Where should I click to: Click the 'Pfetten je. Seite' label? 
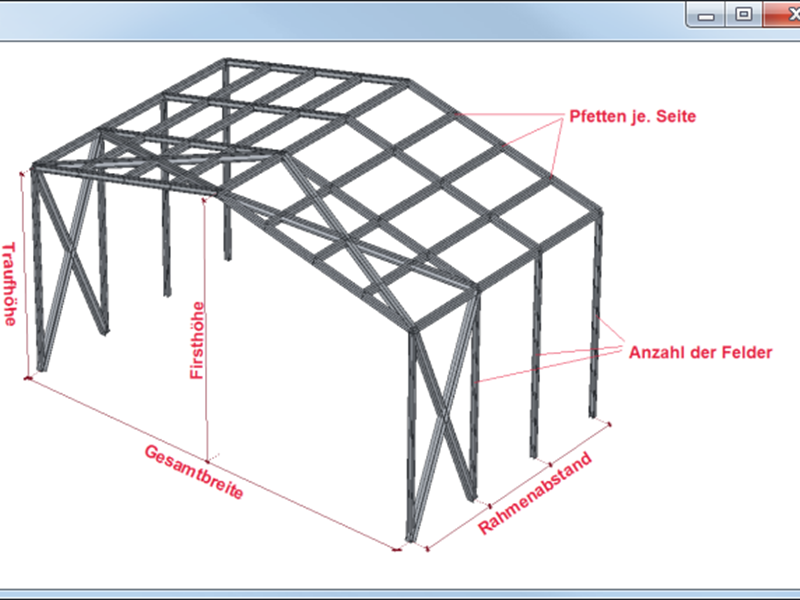click(x=632, y=116)
